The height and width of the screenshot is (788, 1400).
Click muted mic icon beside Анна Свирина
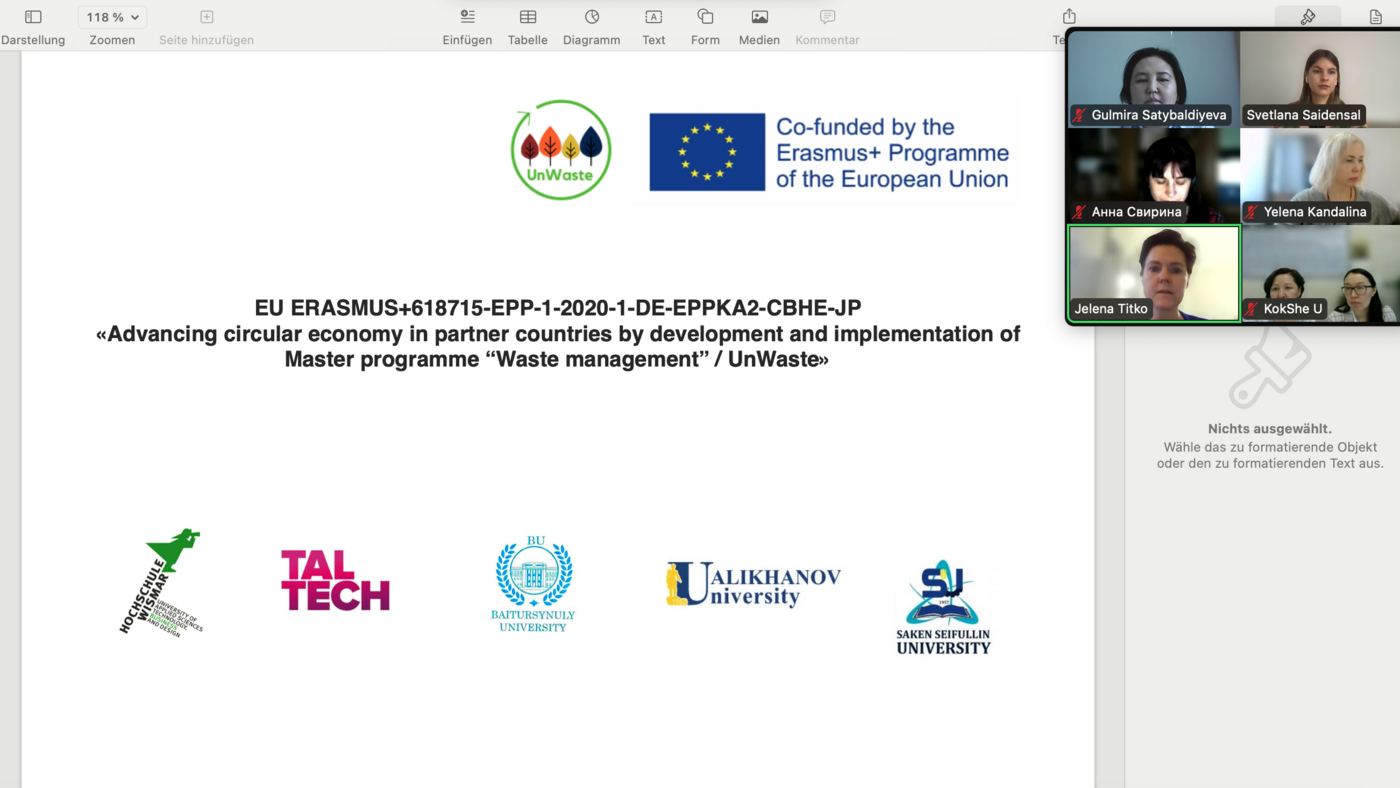tap(1079, 212)
